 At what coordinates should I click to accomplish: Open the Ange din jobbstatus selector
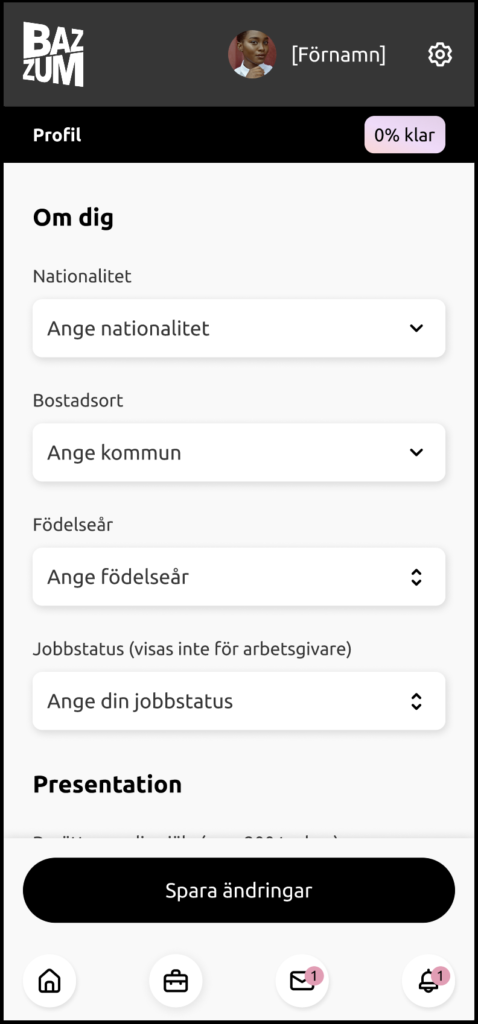pyautogui.click(x=239, y=701)
